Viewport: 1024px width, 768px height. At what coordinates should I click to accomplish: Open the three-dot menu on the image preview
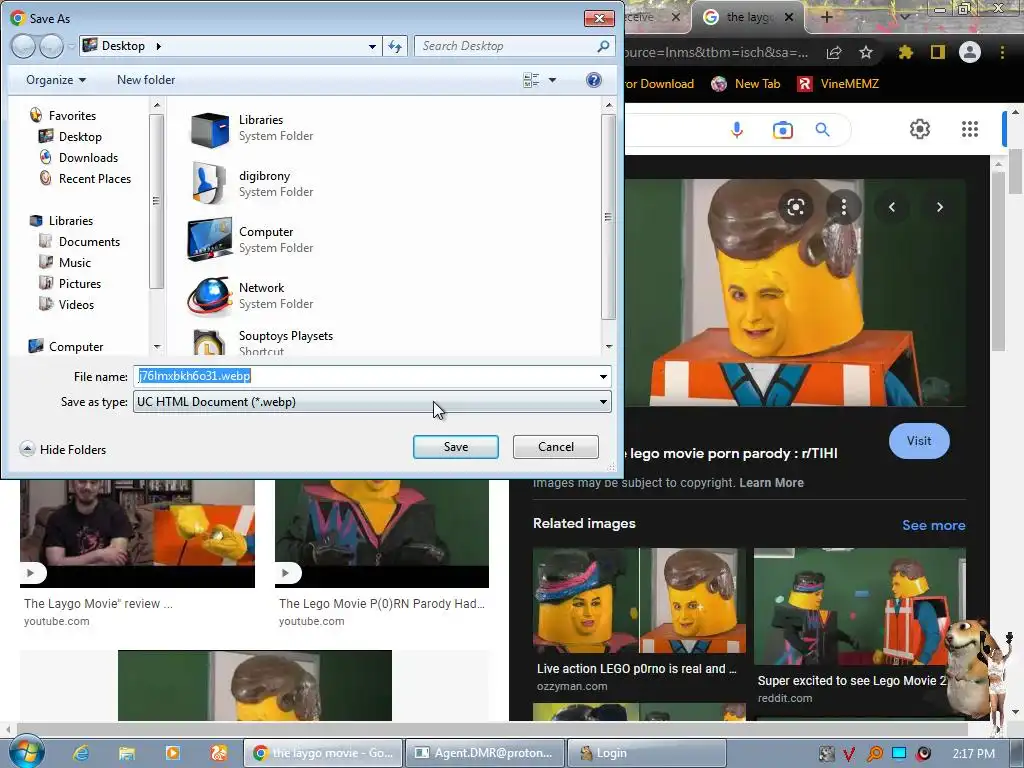pos(844,208)
